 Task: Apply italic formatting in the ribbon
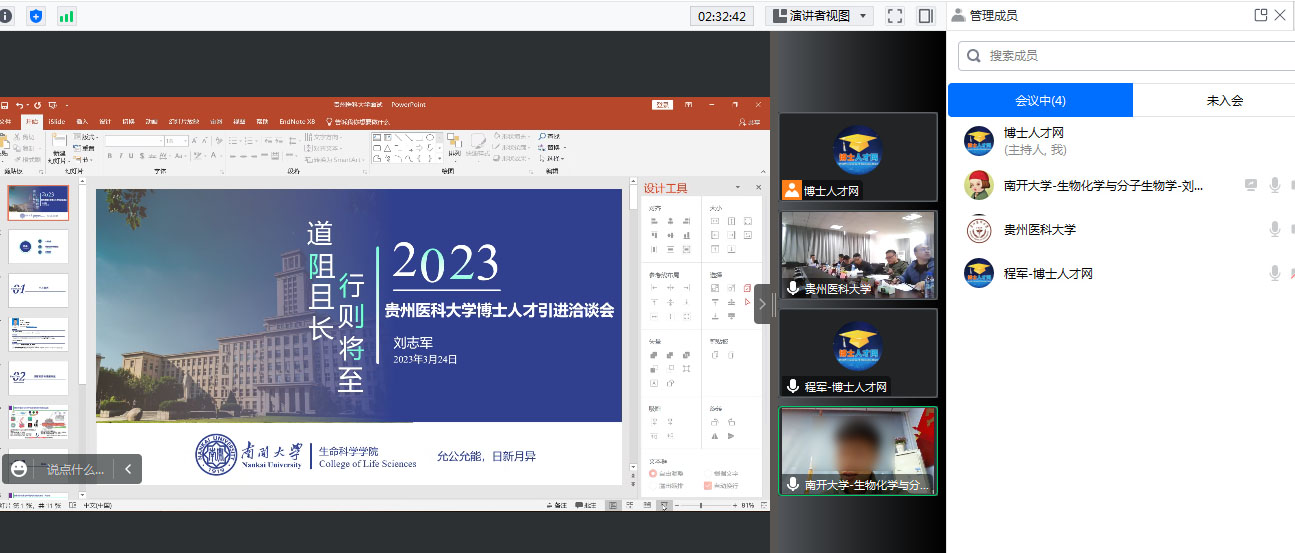[x=120, y=155]
